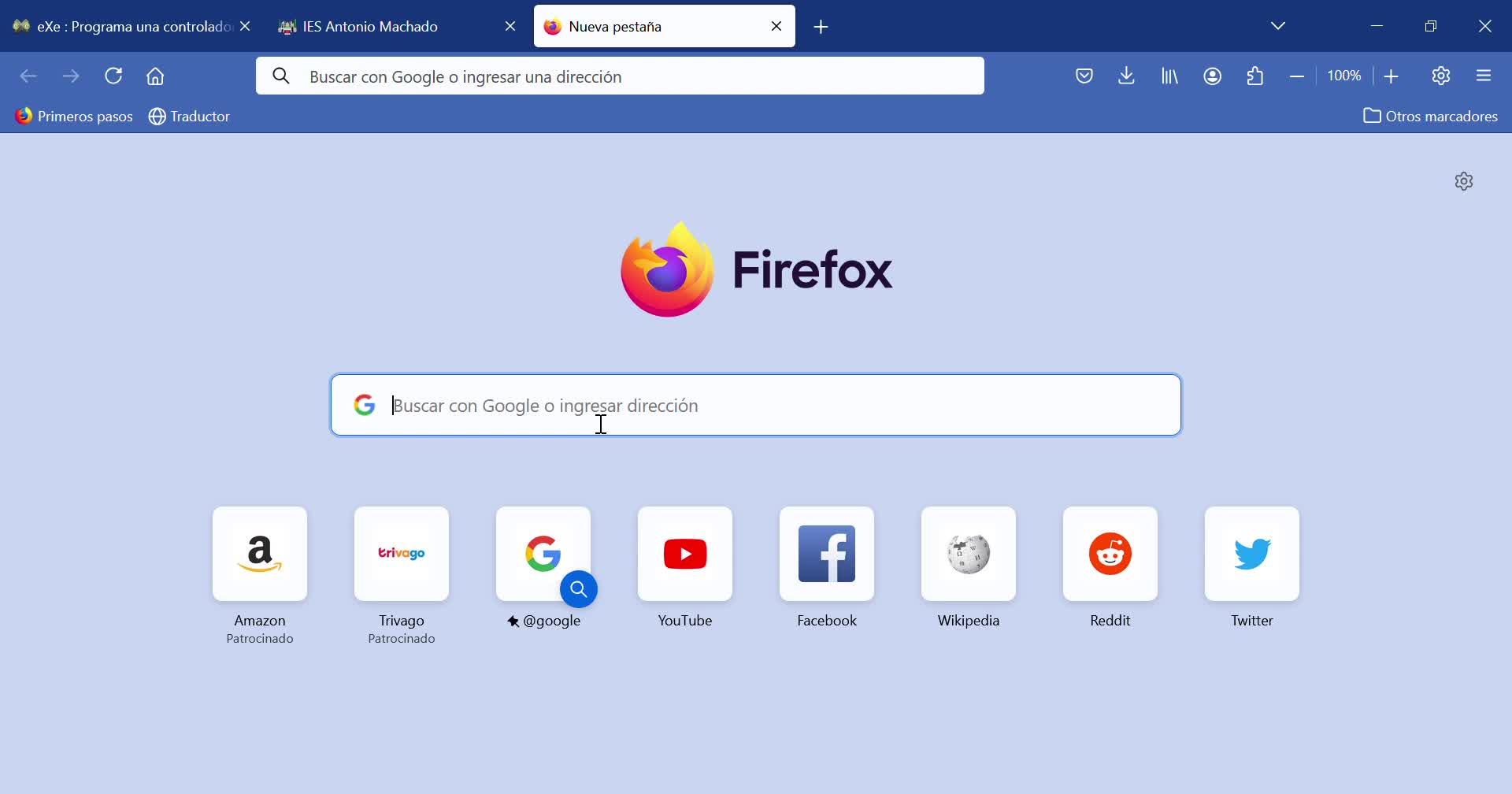The image size is (1512, 794).
Task: Open the Firefox home page
Action: click(x=155, y=76)
